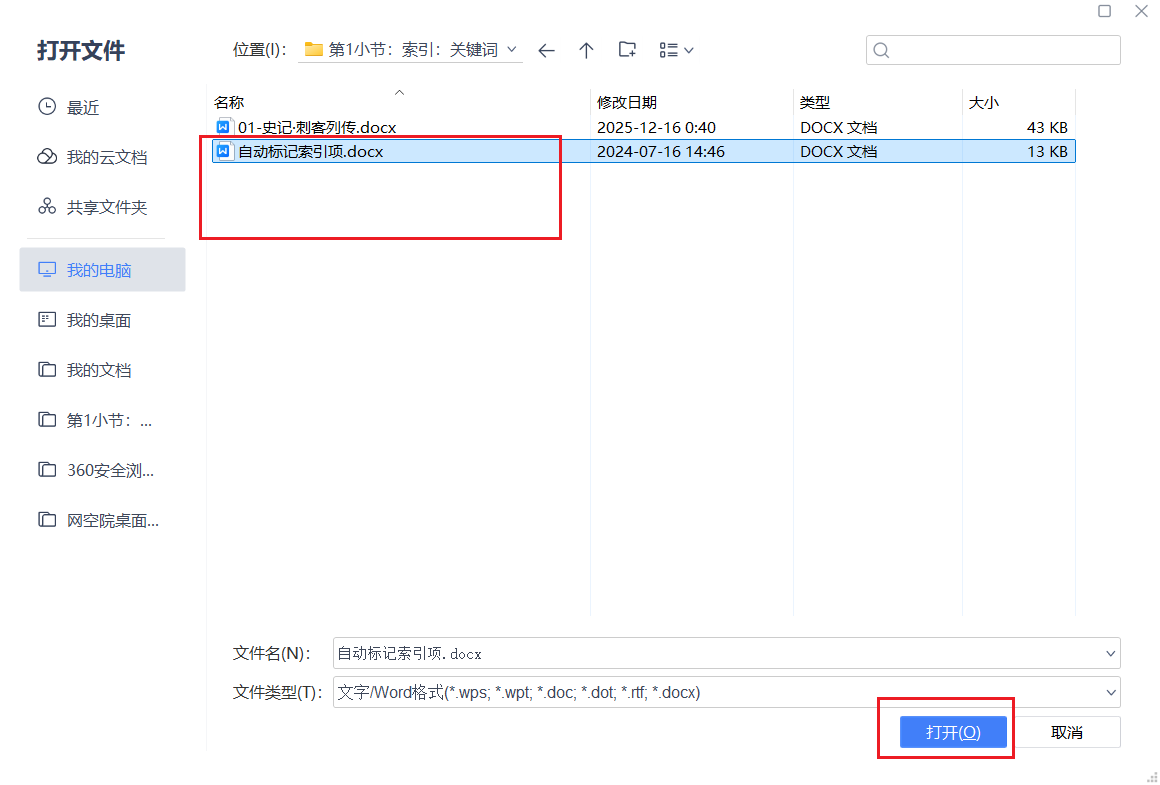The image size is (1160, 785).
Task: Open 360安全浏览器 folder in sidebar
Action: (110, 470)
